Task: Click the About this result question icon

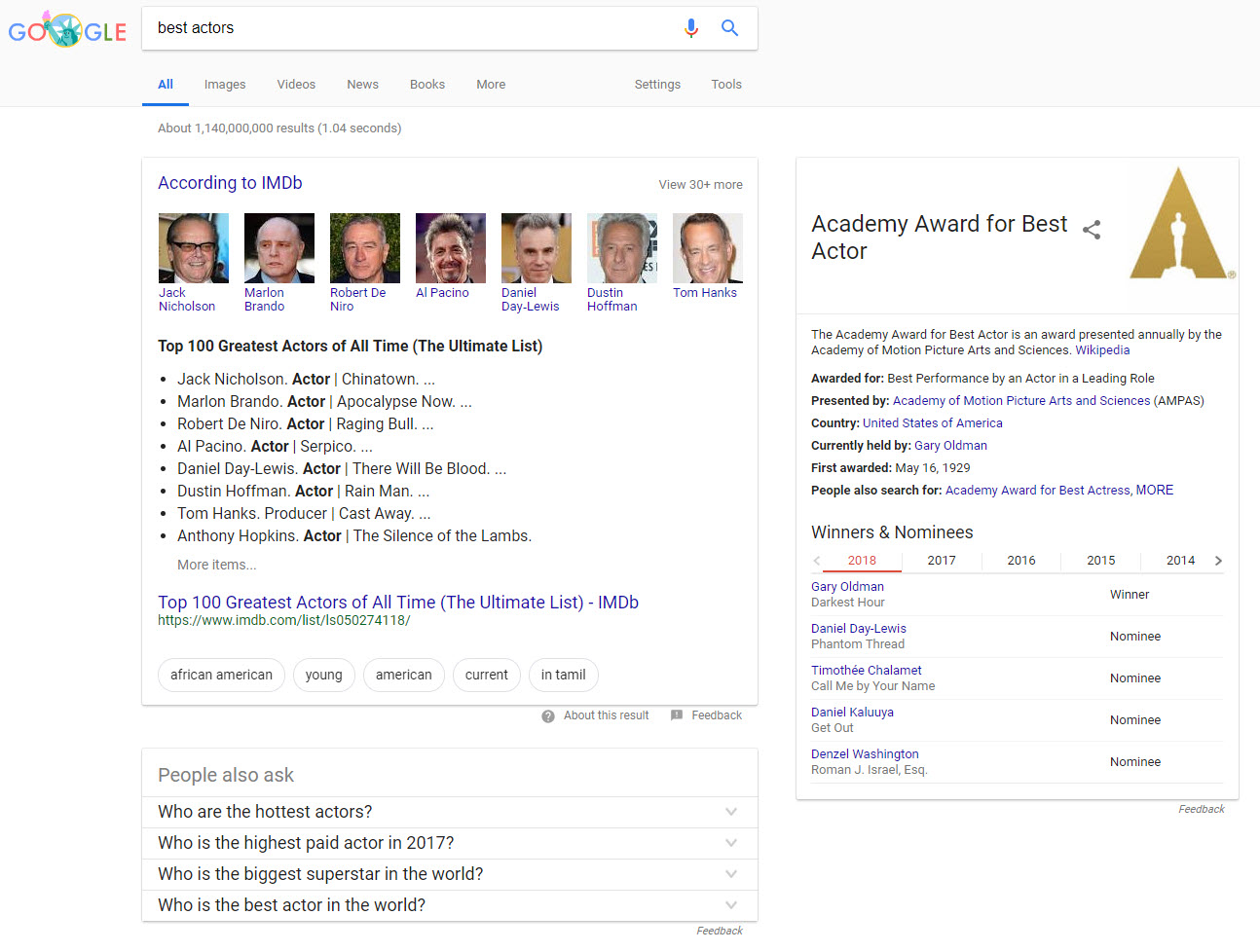Action: 549,715
